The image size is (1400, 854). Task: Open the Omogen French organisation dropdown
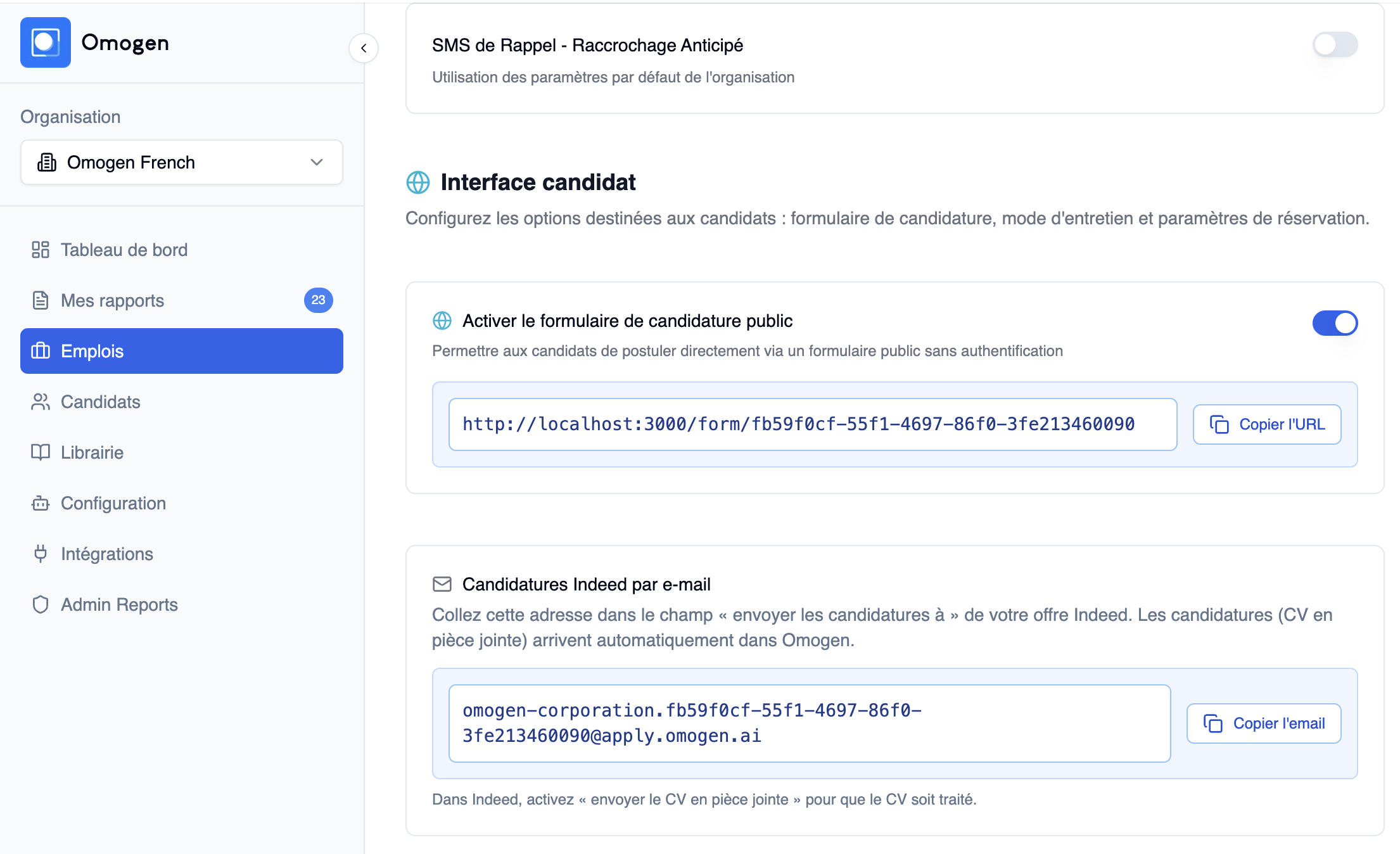[182, 162]
